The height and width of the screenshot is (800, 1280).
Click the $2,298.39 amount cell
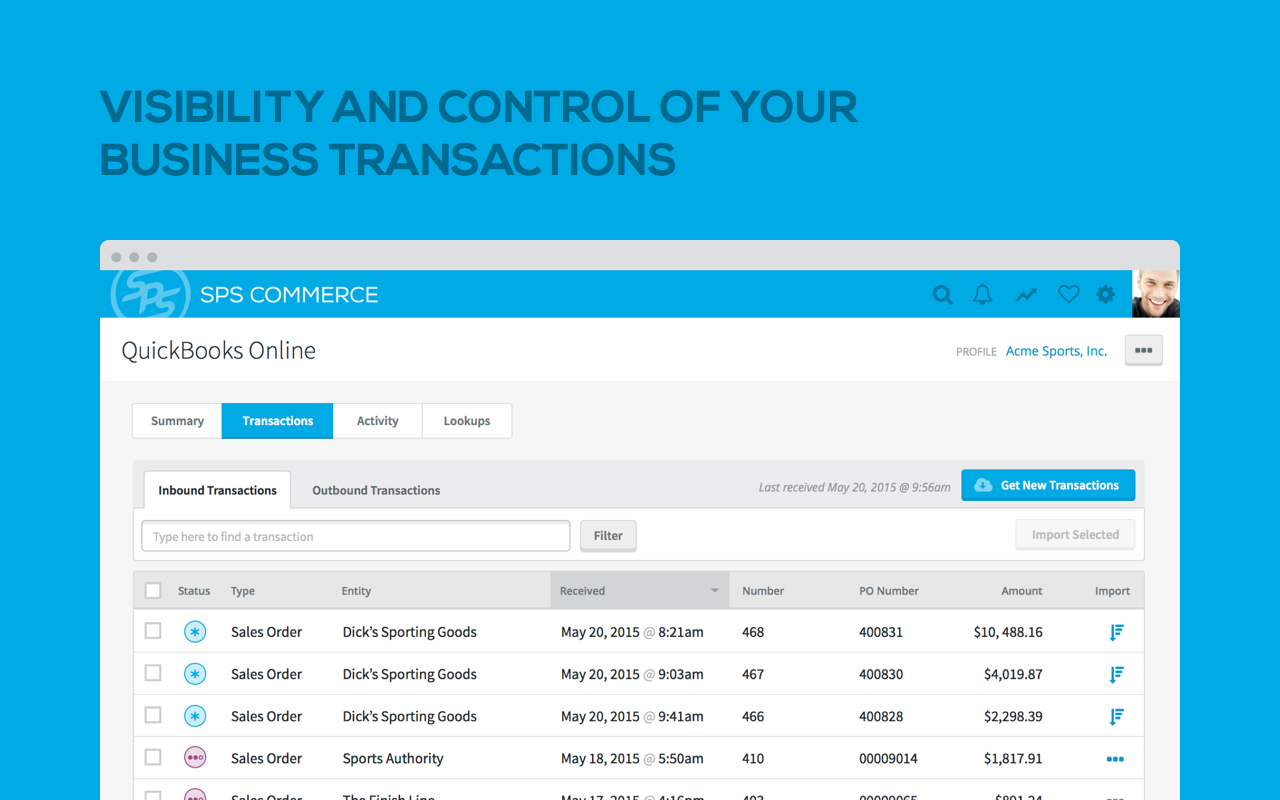pos(1013,716)
